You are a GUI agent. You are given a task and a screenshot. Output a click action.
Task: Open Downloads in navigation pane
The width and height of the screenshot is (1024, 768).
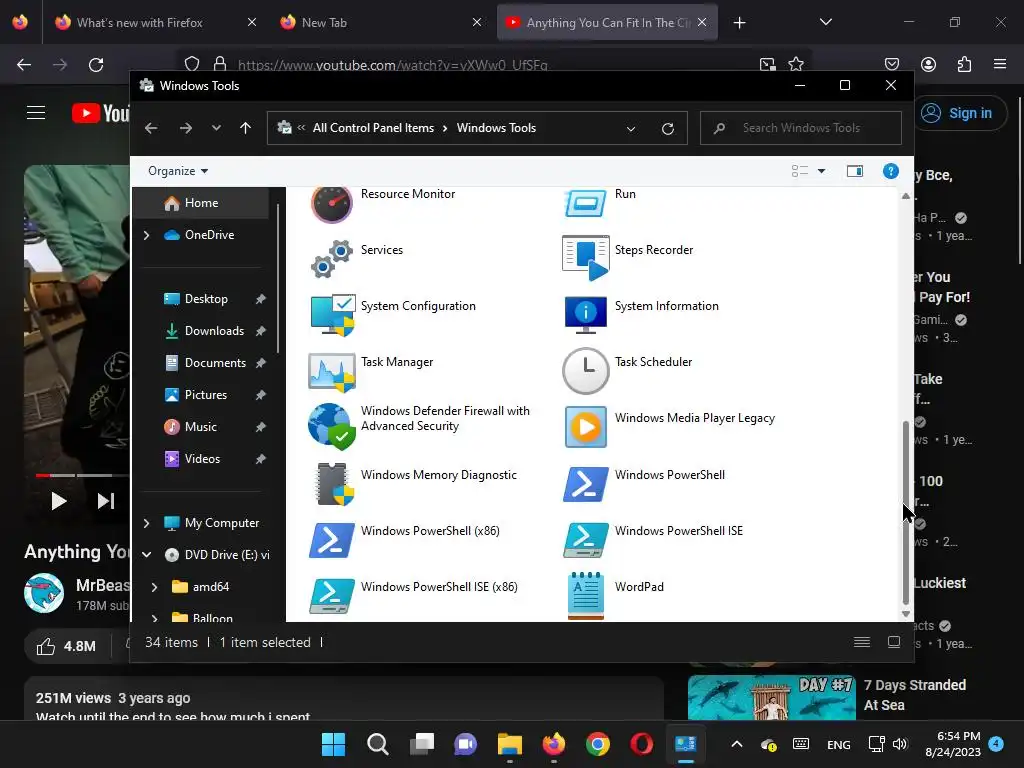click(214, 331)
